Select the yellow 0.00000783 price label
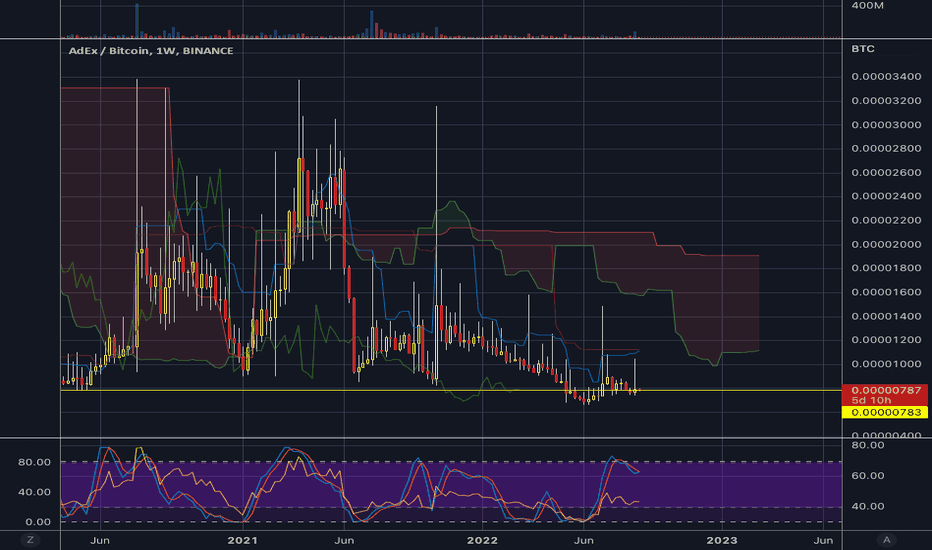 885,412
